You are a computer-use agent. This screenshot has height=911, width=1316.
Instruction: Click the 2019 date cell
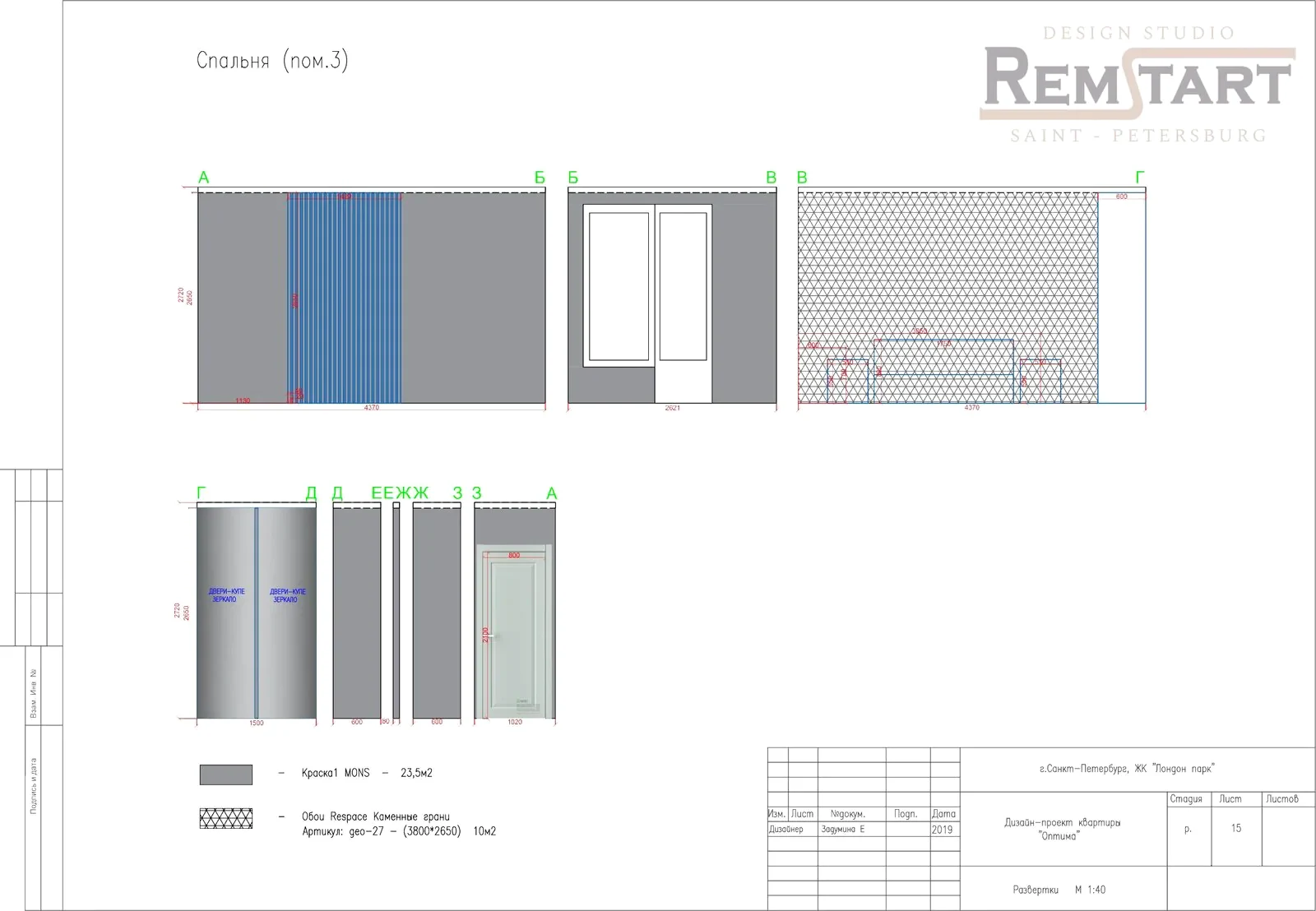point(943,830)
